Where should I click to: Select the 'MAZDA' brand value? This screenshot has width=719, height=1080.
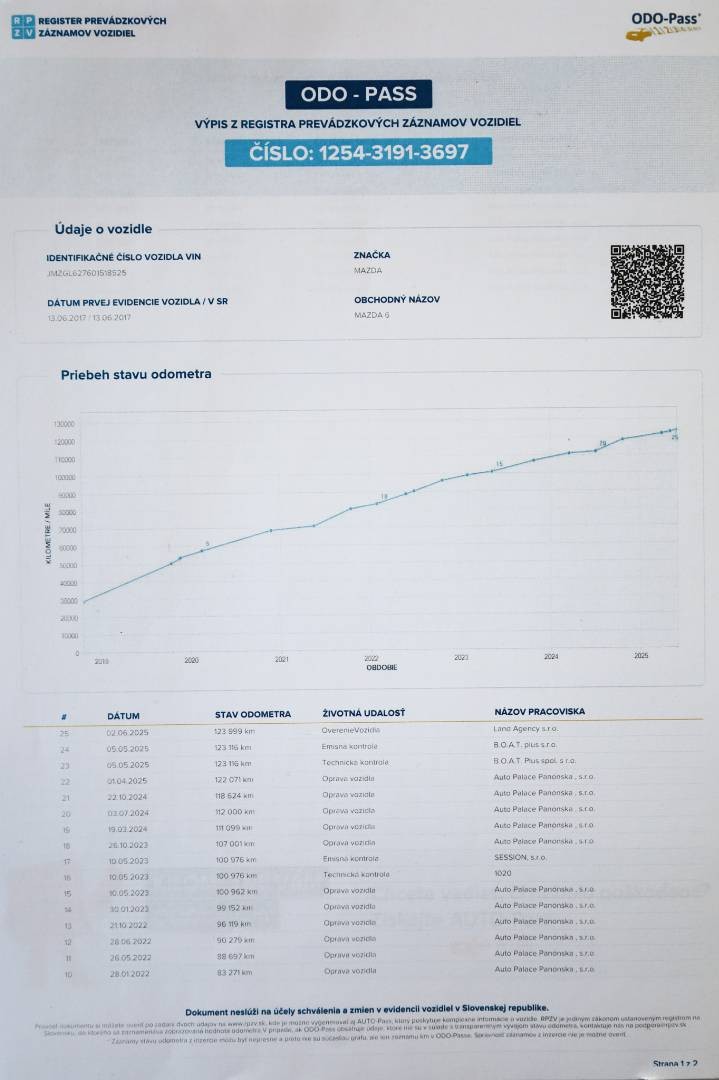point(368,271)
